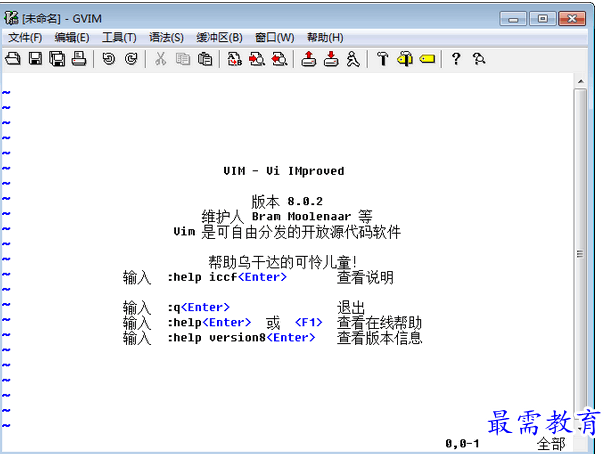Open Find and Replace toolbar icon
Screen dimensions: 609x454
click(235, 59)
